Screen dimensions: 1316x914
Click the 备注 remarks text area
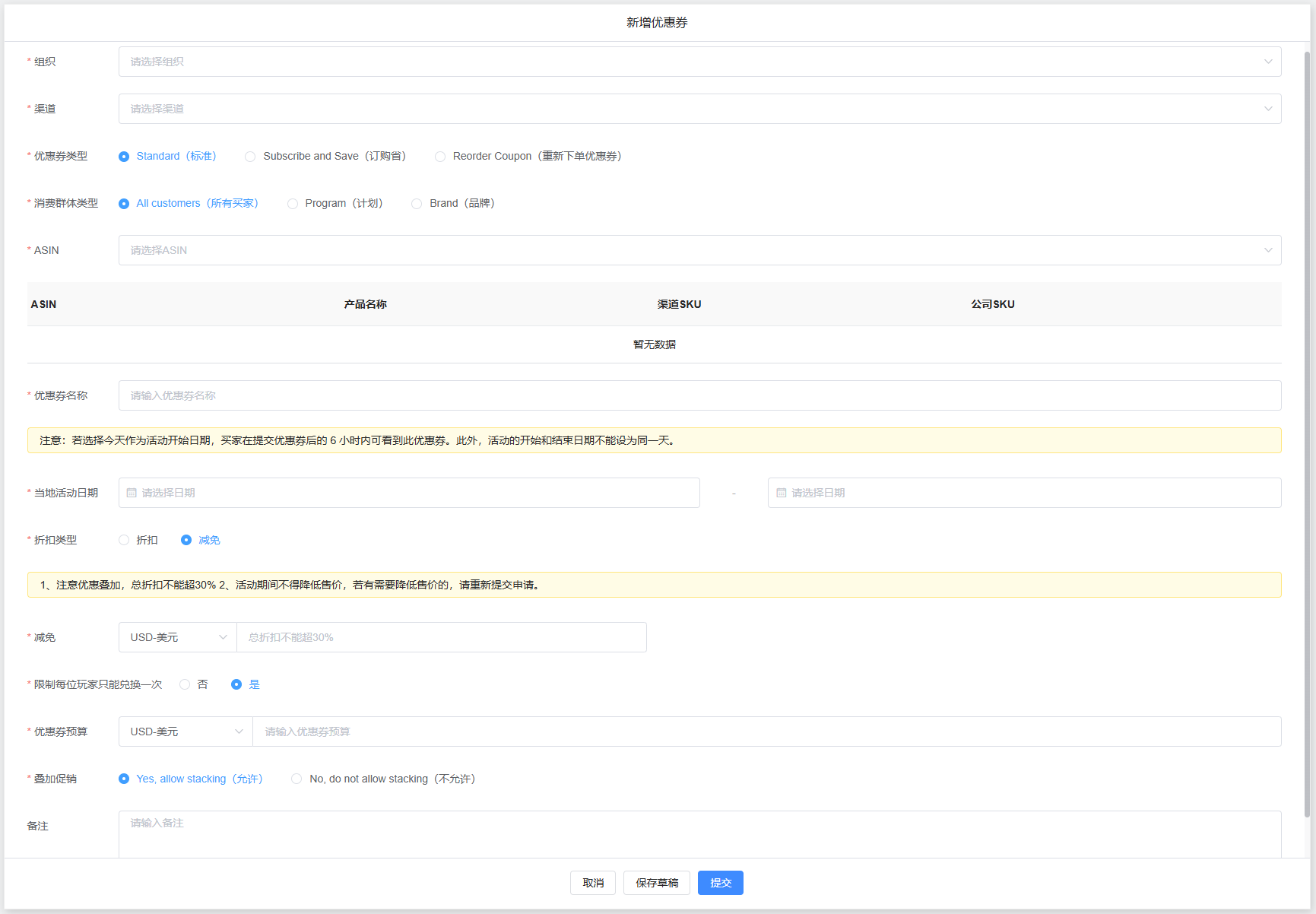[x=699, y=833]
